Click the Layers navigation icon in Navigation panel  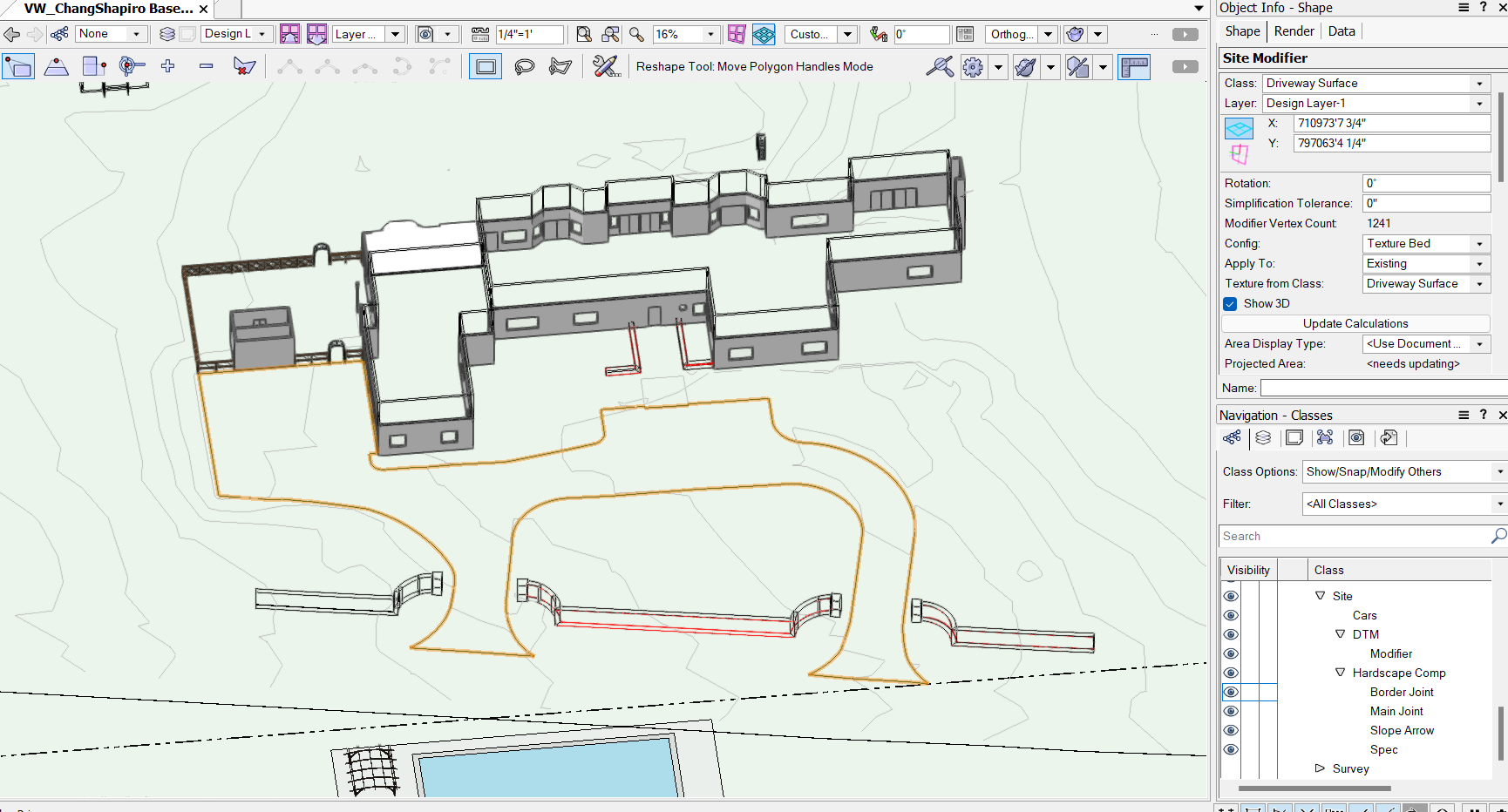coord(1263,438)
